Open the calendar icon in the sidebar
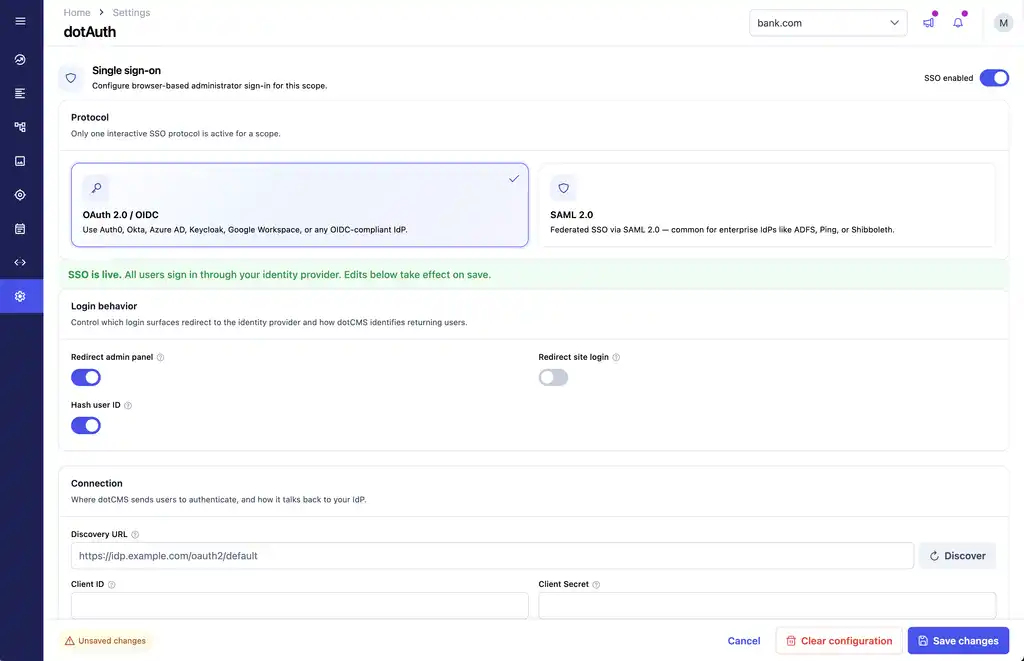 tap(20, 229)
